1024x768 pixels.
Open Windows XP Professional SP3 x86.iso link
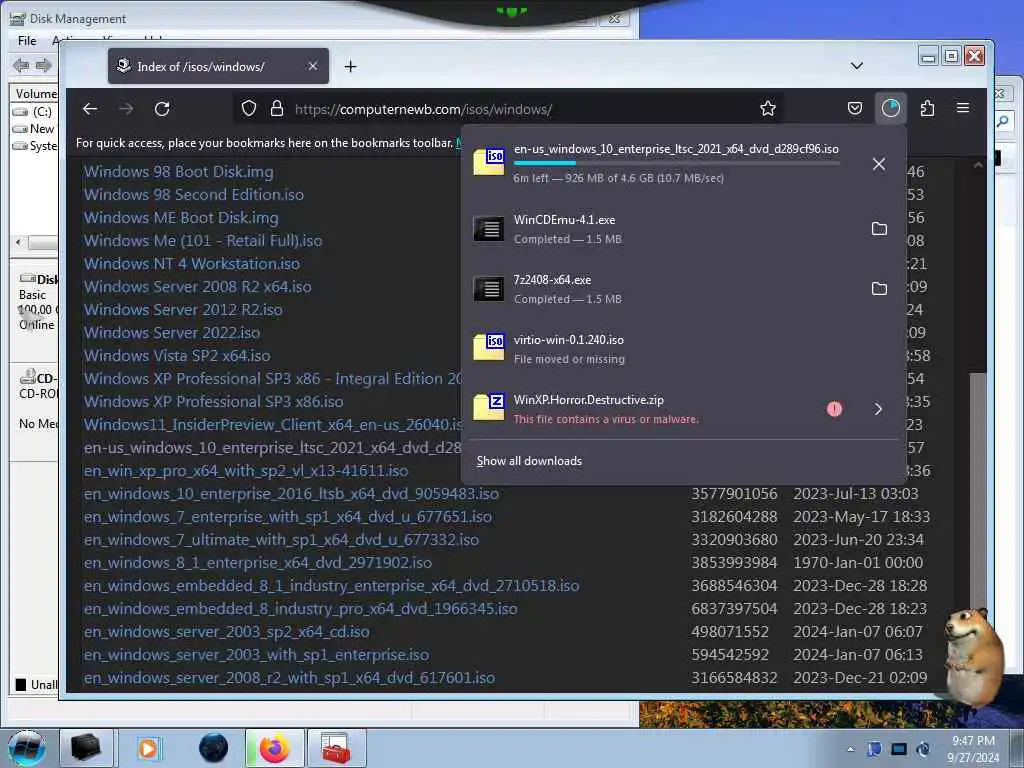click(x=214, y=402)
